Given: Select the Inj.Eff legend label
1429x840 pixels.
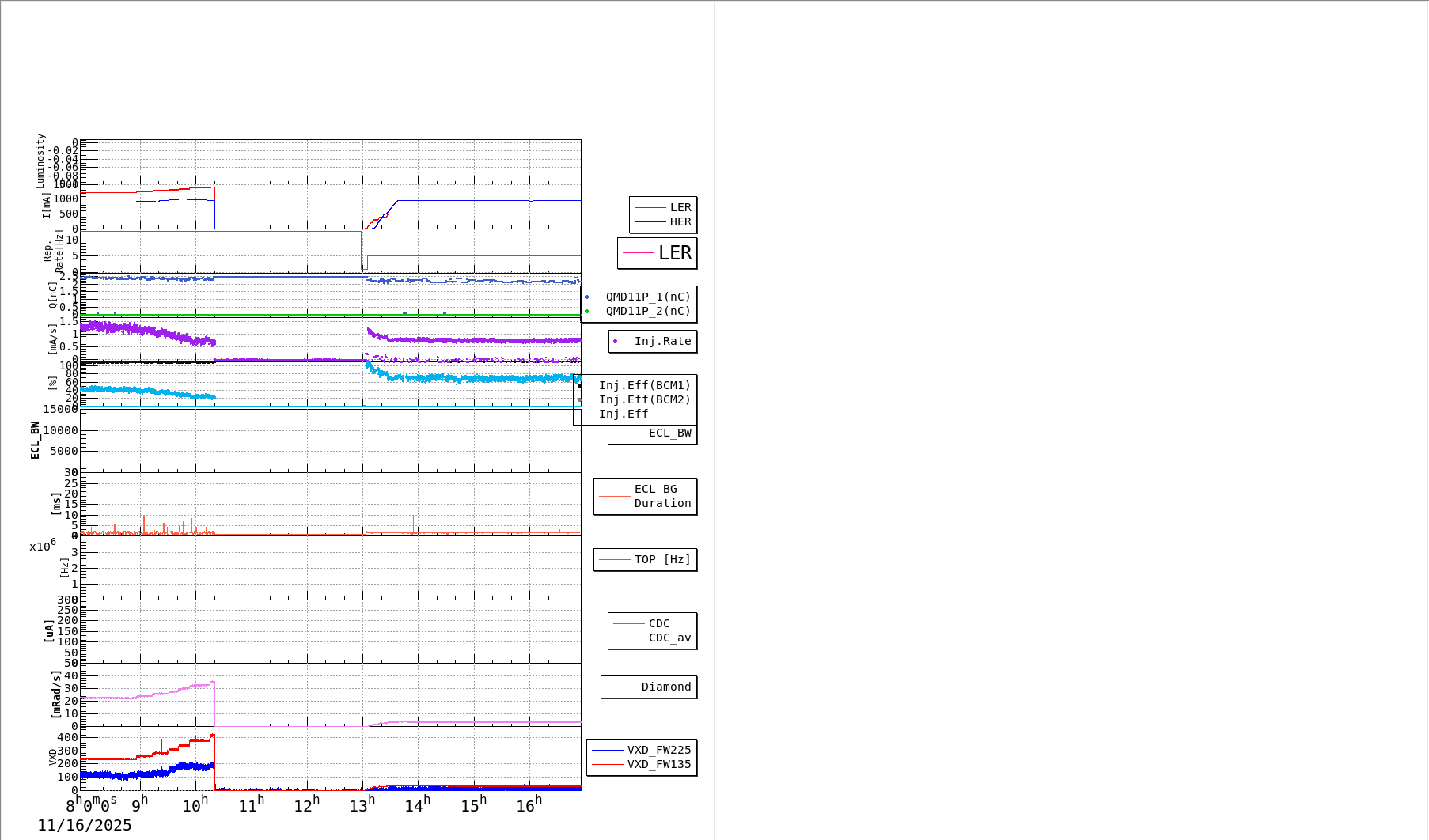Looking at the screenshot, I should click(625, 414).
